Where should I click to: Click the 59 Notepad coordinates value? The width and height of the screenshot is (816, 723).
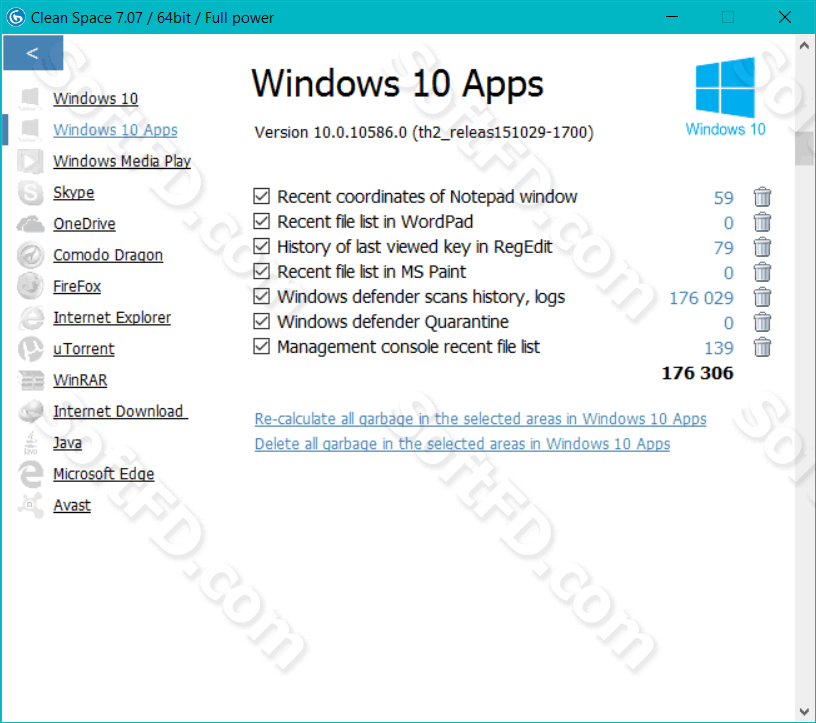pyautogui.click(x=723, y=198)
